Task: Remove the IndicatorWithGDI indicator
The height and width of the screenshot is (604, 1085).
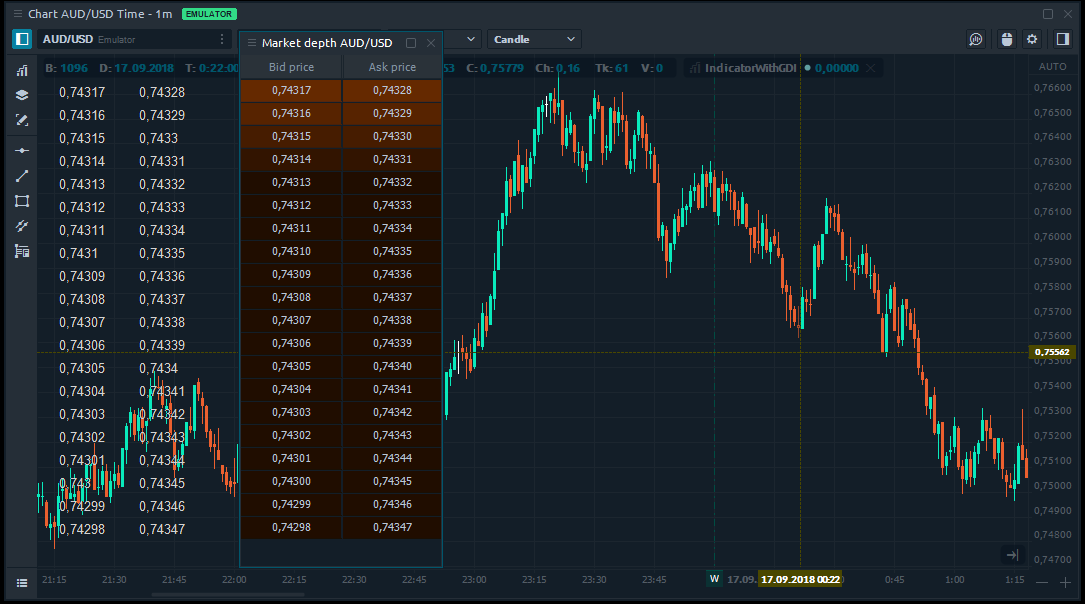Action: coord(870,68)
